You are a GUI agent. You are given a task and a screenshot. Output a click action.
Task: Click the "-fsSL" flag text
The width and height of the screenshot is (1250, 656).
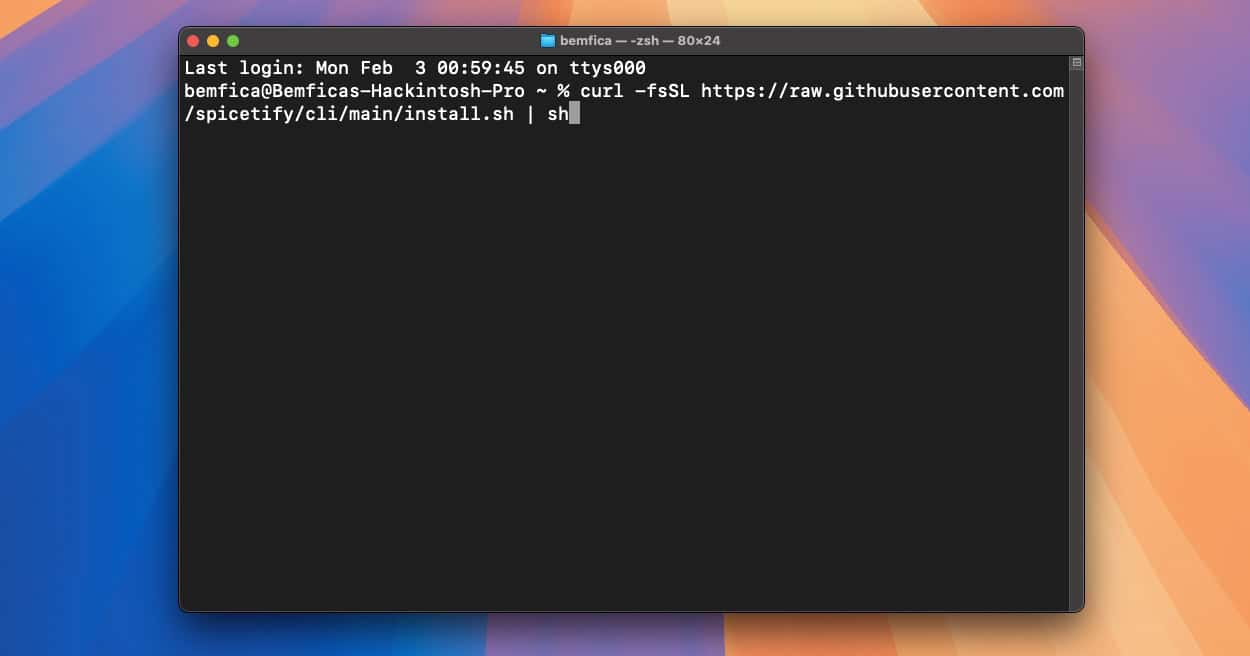pos(662,91)
